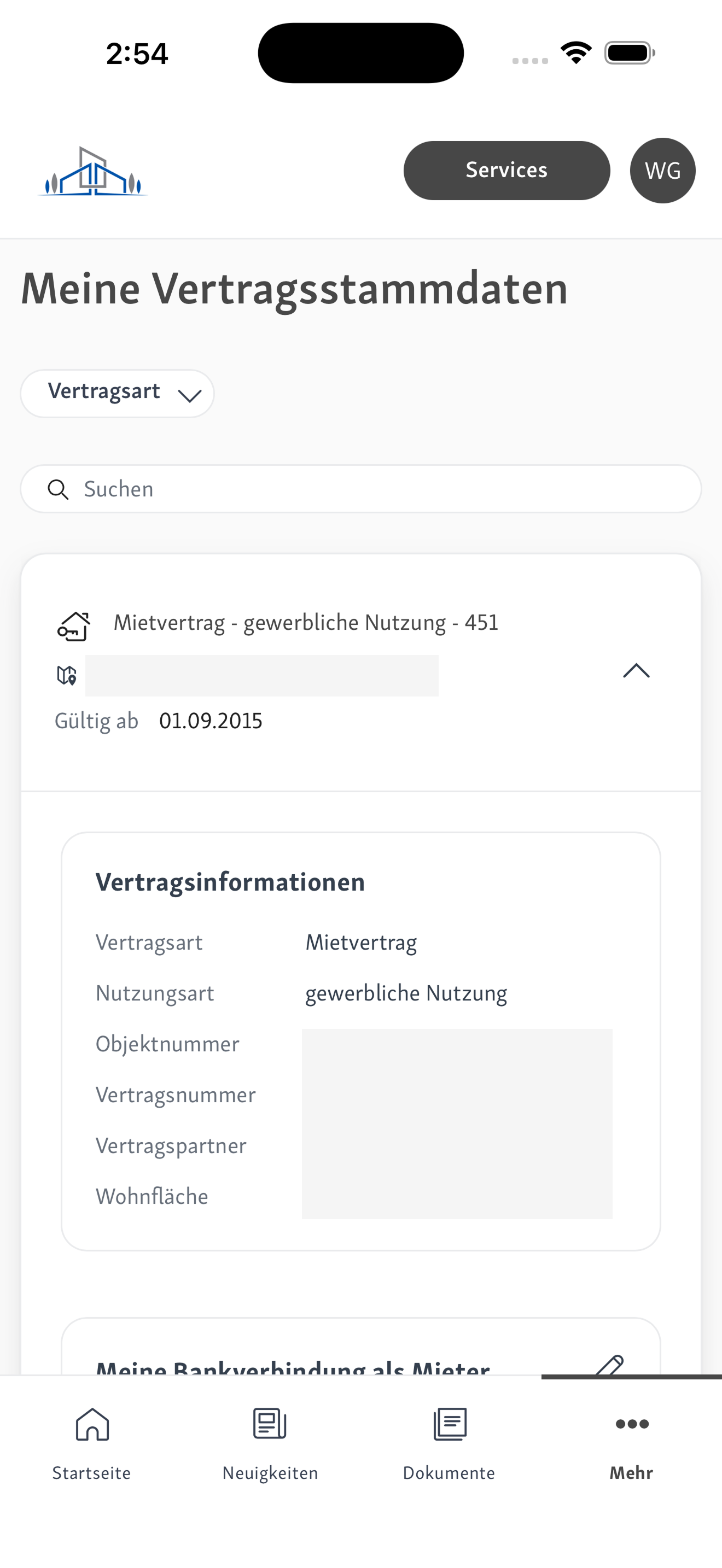
Task: Select the Mietvertrag value next to Vertragsart
Action: click(361, 942)
